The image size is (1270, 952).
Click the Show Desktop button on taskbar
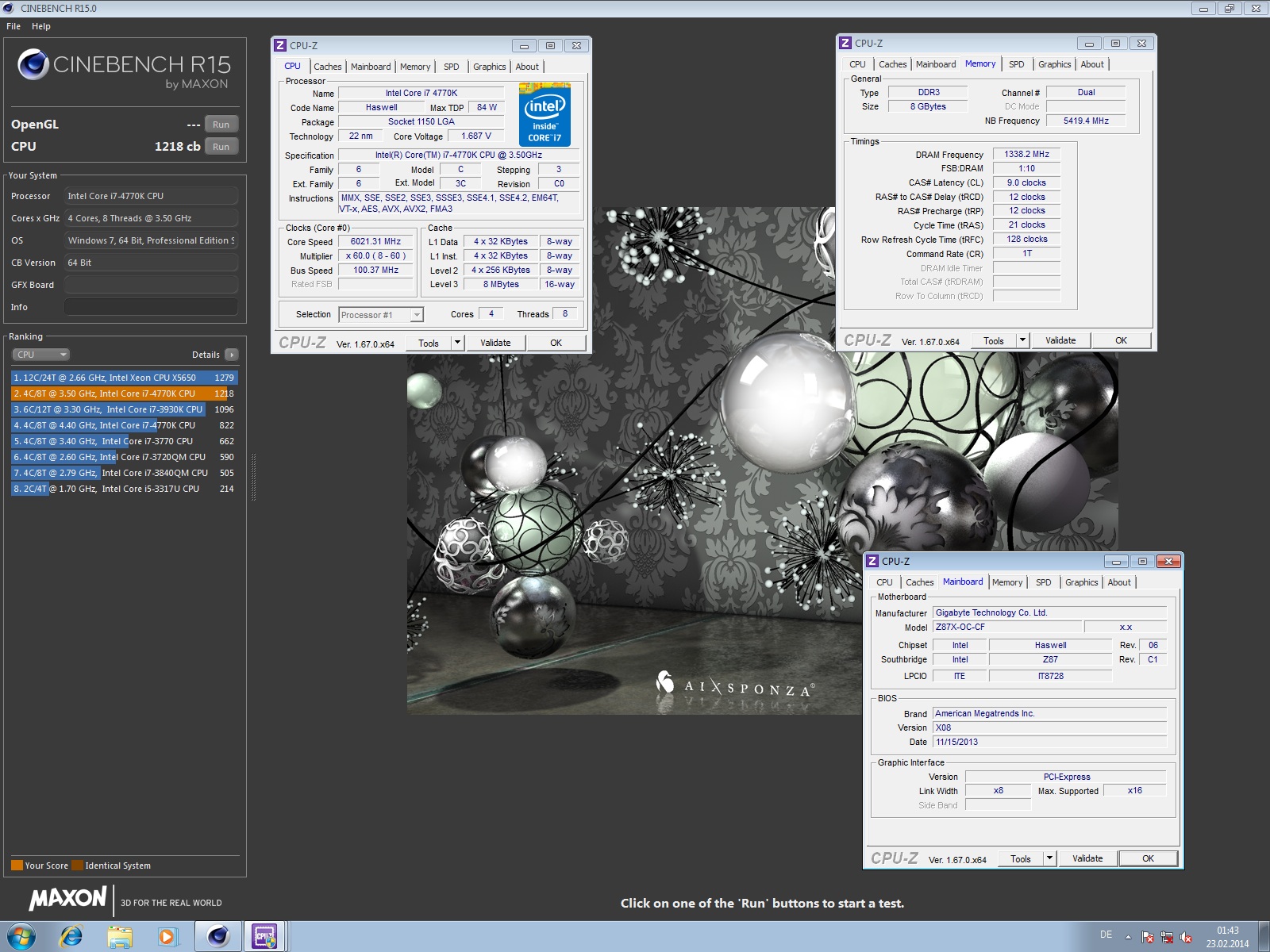tap(1264, 937)
